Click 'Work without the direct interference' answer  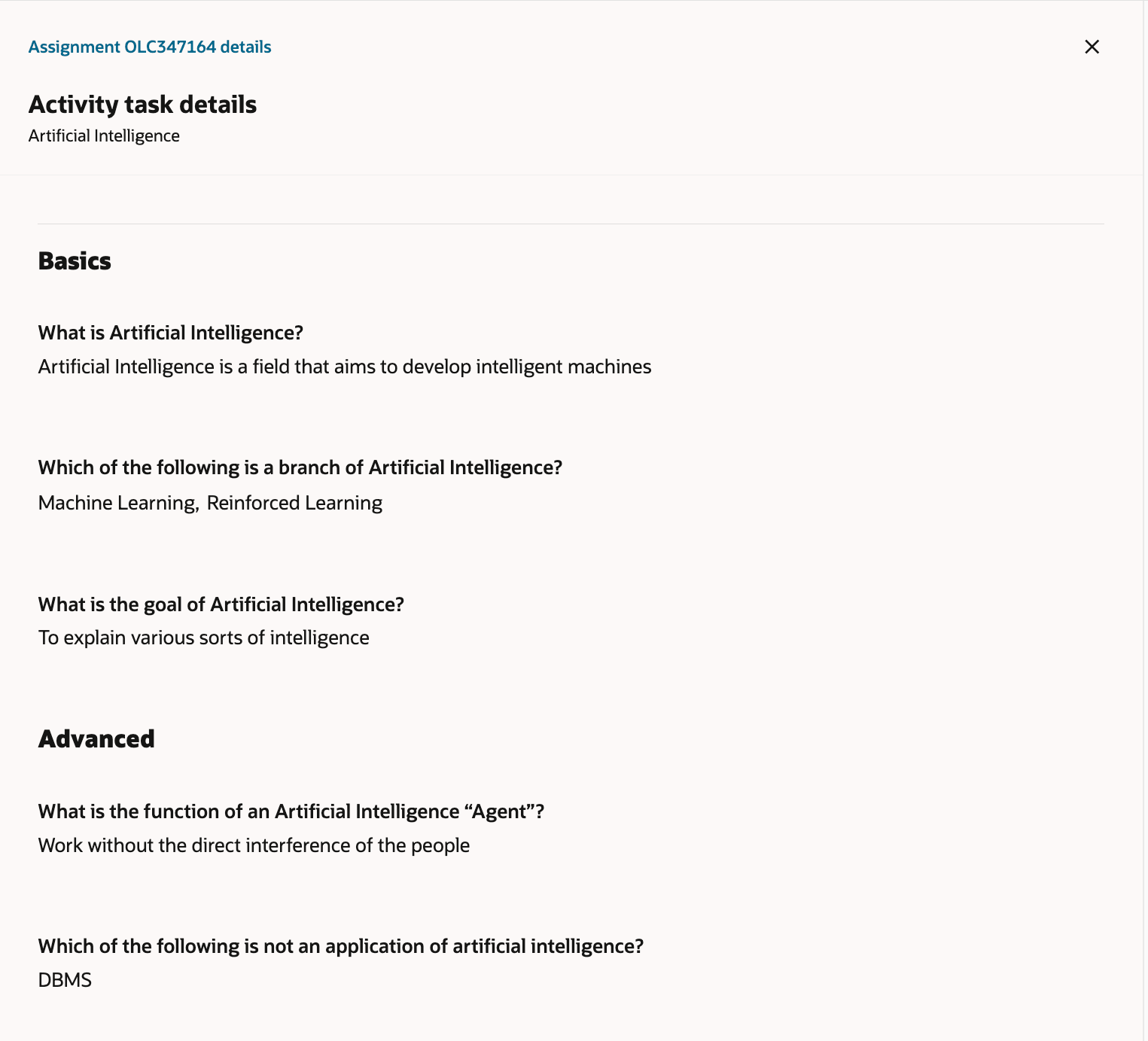point(254,845)
